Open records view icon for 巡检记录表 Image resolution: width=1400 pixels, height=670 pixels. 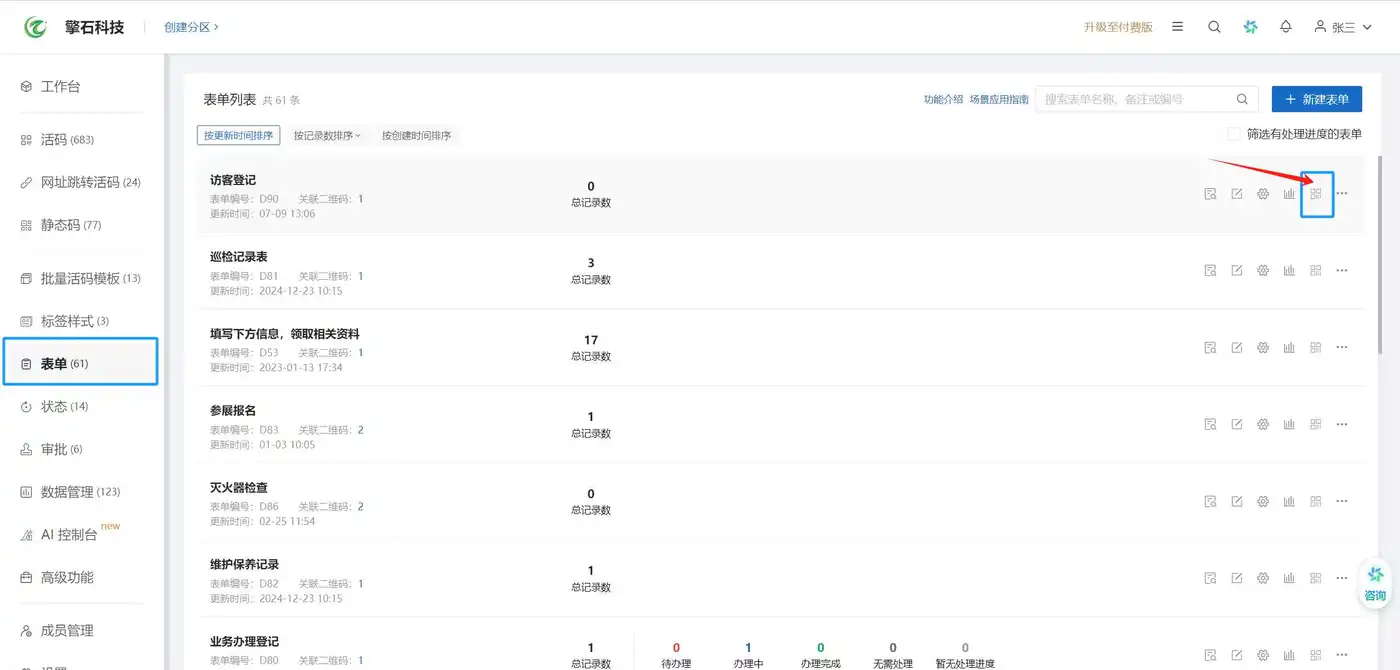1210,270
